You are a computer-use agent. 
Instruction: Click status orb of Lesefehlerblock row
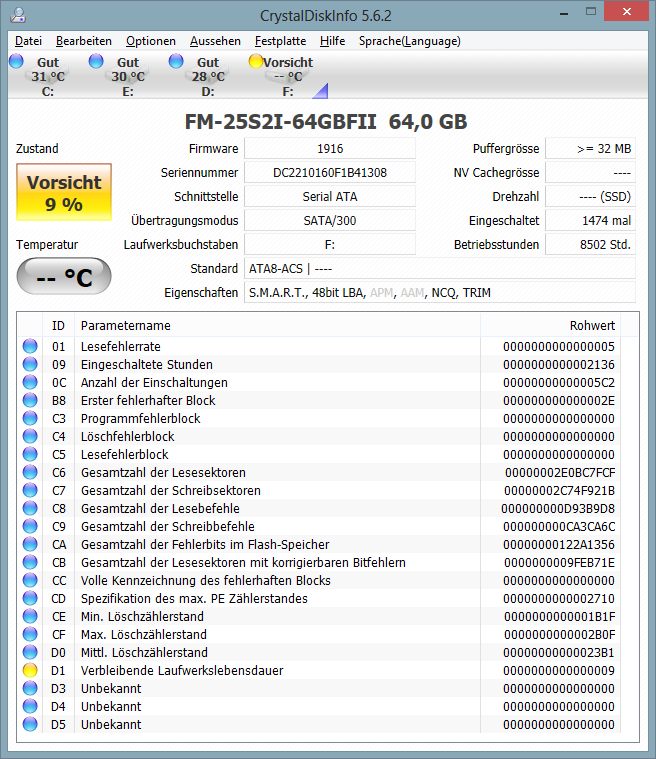(30, 454)
